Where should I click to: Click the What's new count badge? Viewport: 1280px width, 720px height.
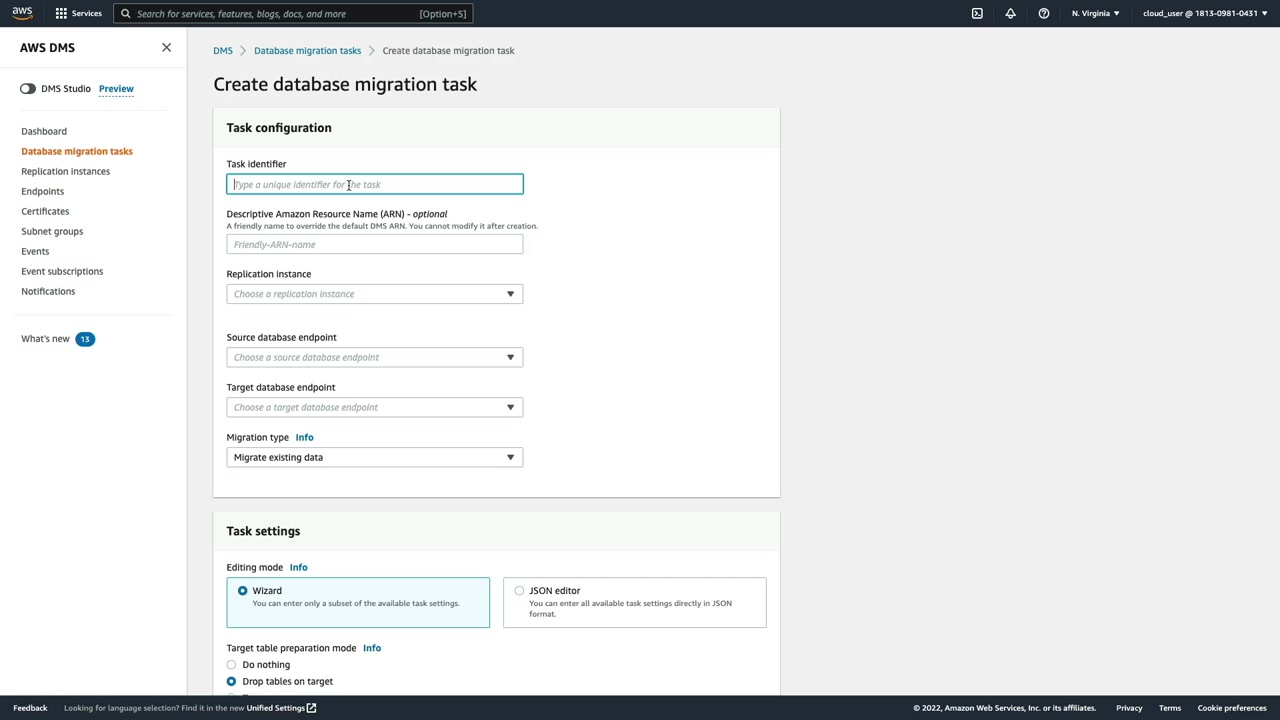85,339
